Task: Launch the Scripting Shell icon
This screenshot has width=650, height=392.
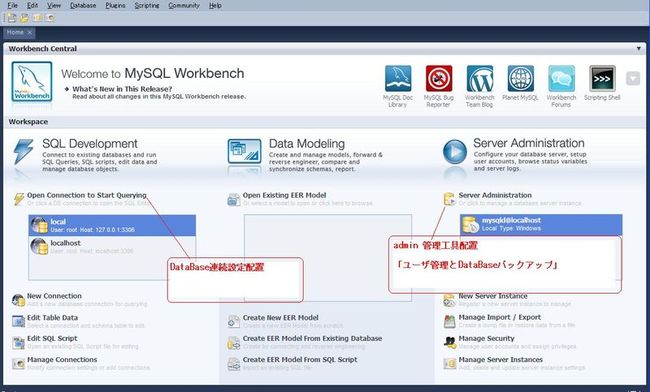Action: (602, 78)
